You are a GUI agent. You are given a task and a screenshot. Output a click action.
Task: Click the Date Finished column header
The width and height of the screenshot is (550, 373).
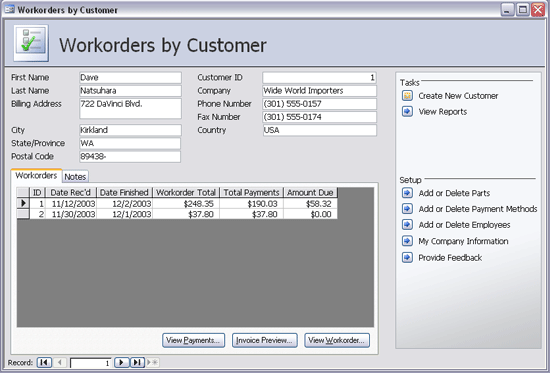pos(125,192)
